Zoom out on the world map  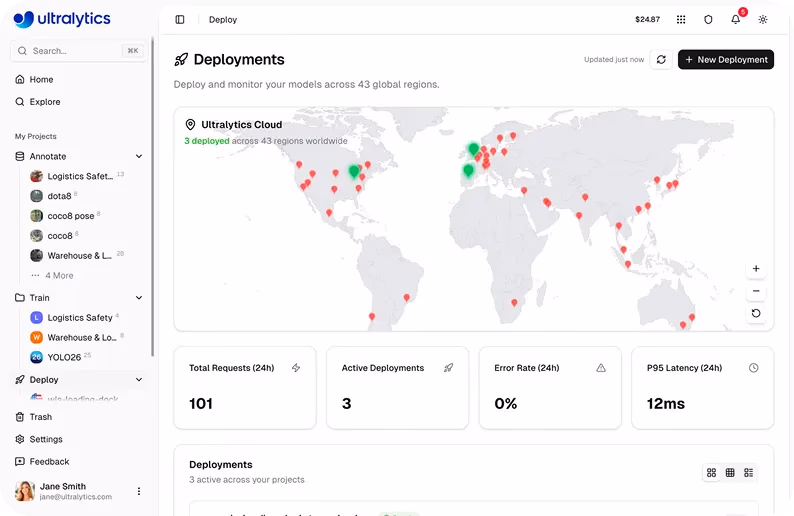(756, 291)
